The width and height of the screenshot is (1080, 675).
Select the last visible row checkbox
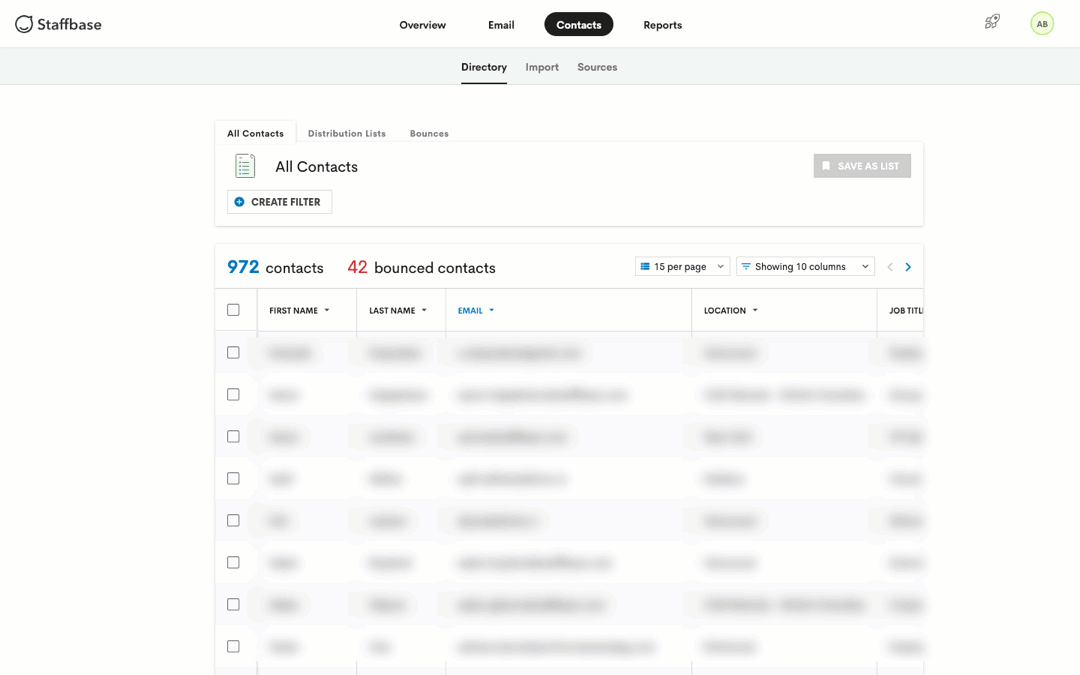pos(233,647)
